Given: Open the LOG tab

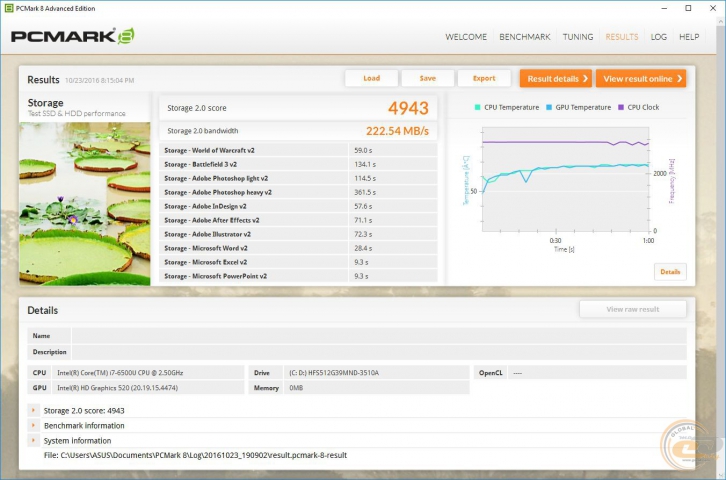Looking at the screenshot, I should coord(658,37).
